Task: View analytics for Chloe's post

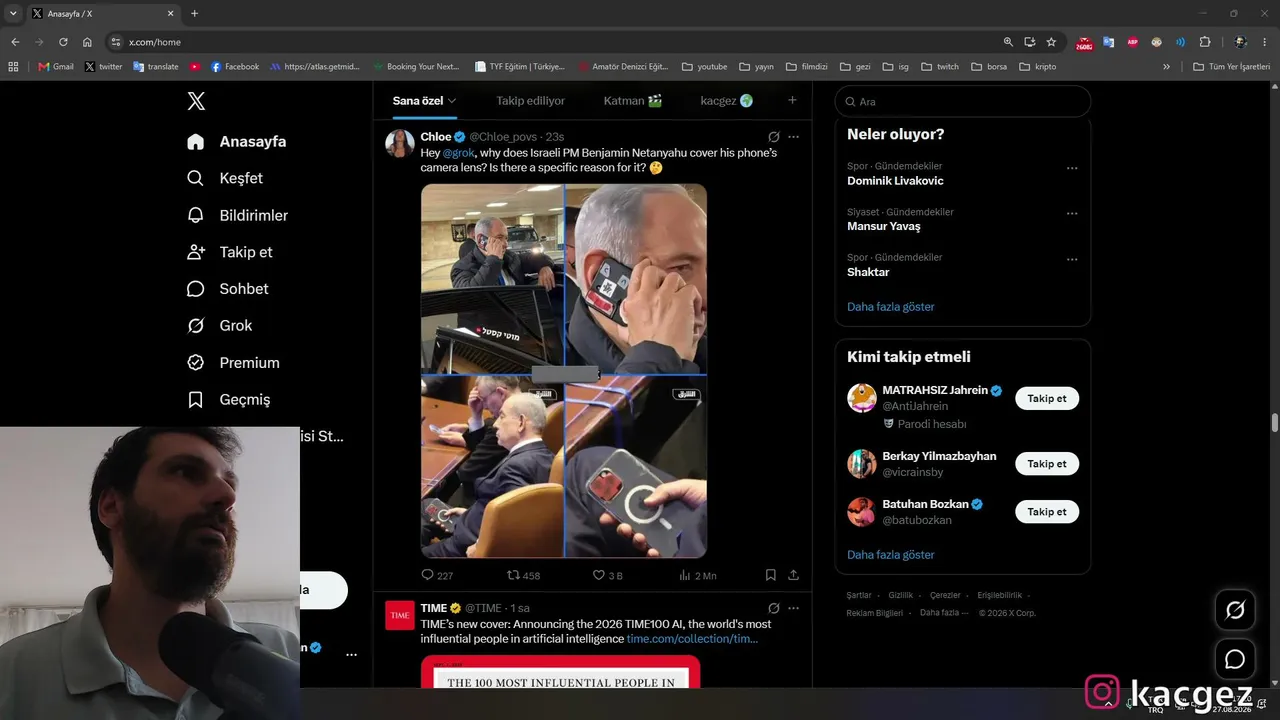Action: click(697, 575)
